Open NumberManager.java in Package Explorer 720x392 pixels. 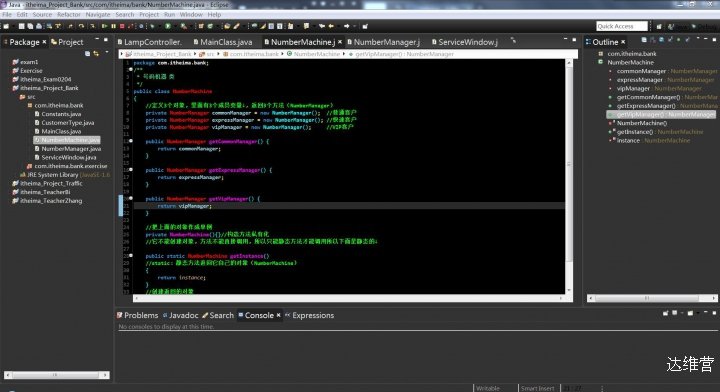coord(71,149)
